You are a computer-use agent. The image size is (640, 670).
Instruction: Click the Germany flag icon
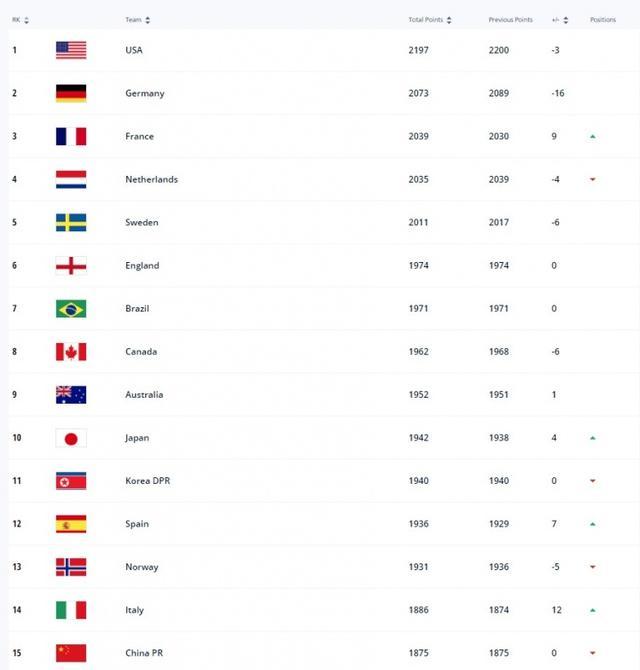coord(71,93)
